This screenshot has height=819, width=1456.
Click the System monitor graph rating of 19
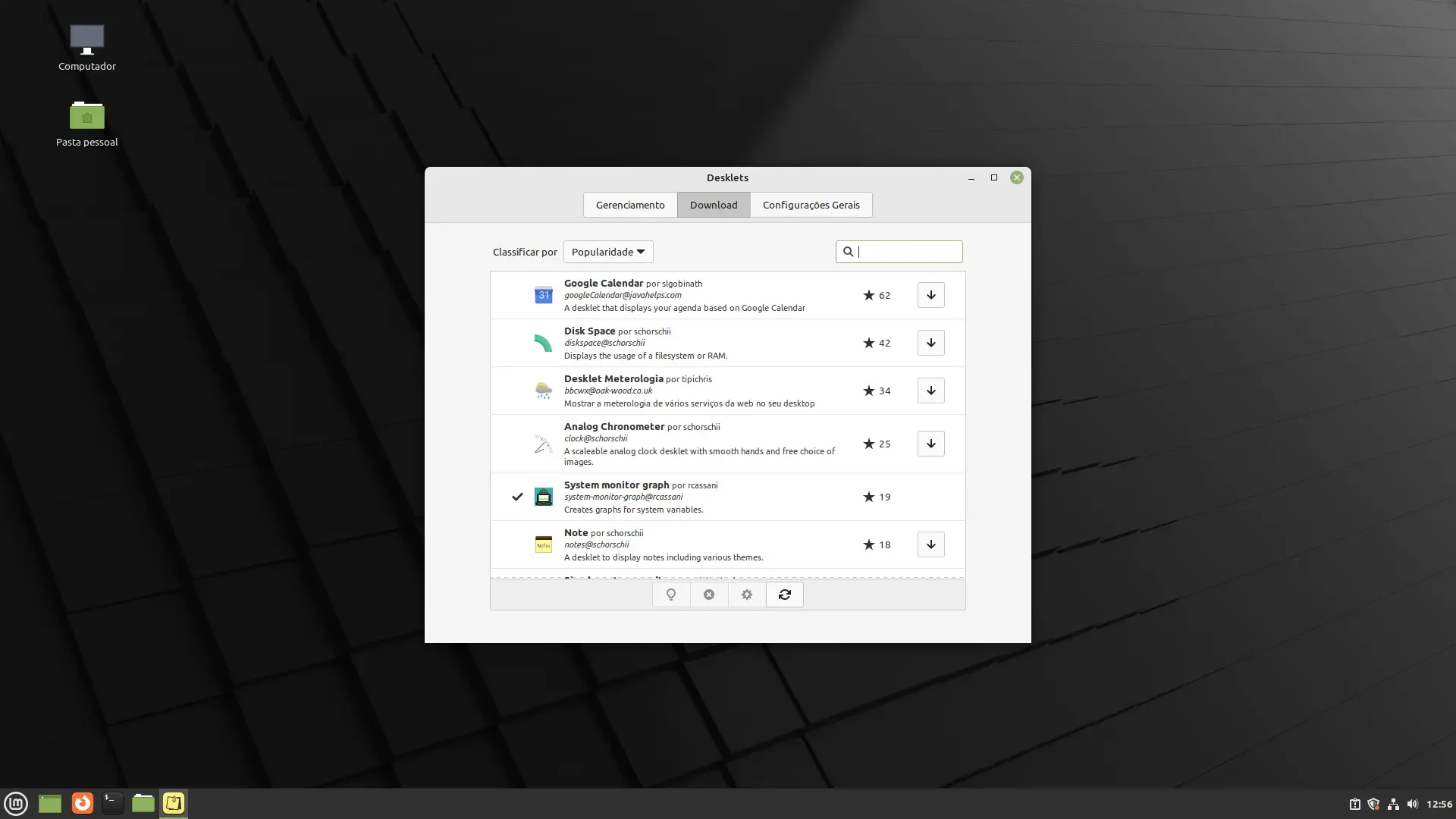[877, 497]
